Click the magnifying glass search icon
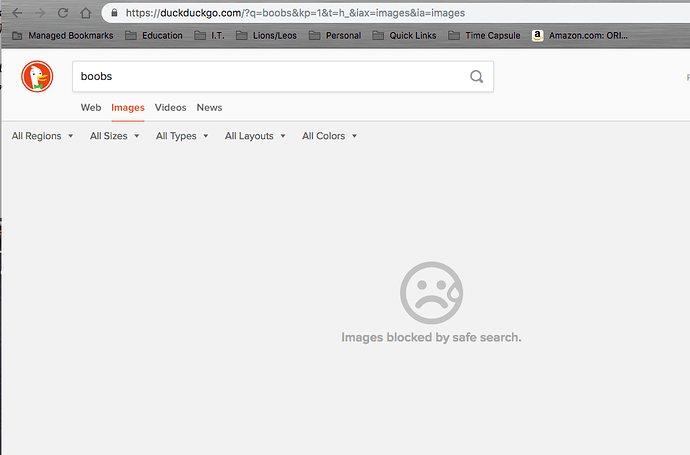Image resolution: width=690 pixels, height=455 pixels. pyautogui.click(x=477, y=77)
